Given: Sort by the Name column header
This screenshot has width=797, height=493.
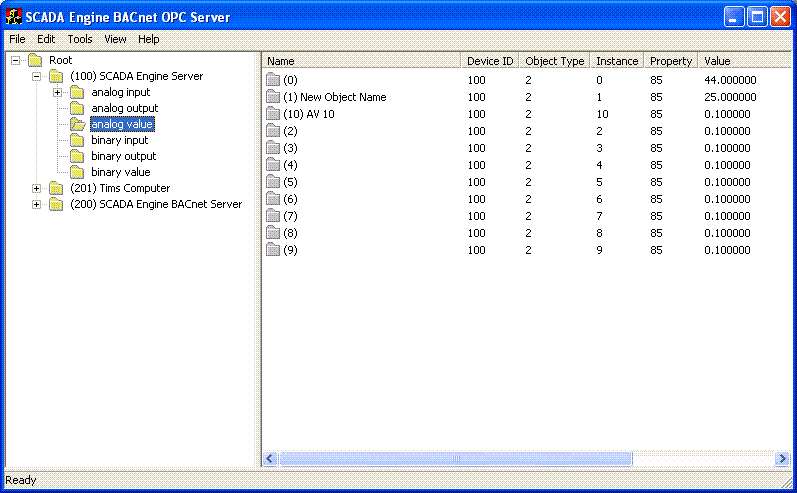Looking at the screenshot, I should 361,61.
